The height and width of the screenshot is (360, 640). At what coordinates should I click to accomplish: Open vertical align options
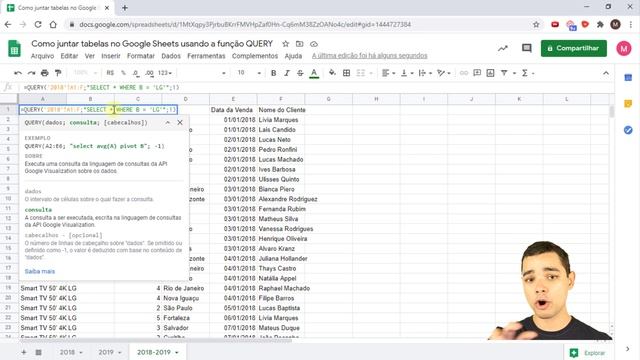click(x=407, y=73)
